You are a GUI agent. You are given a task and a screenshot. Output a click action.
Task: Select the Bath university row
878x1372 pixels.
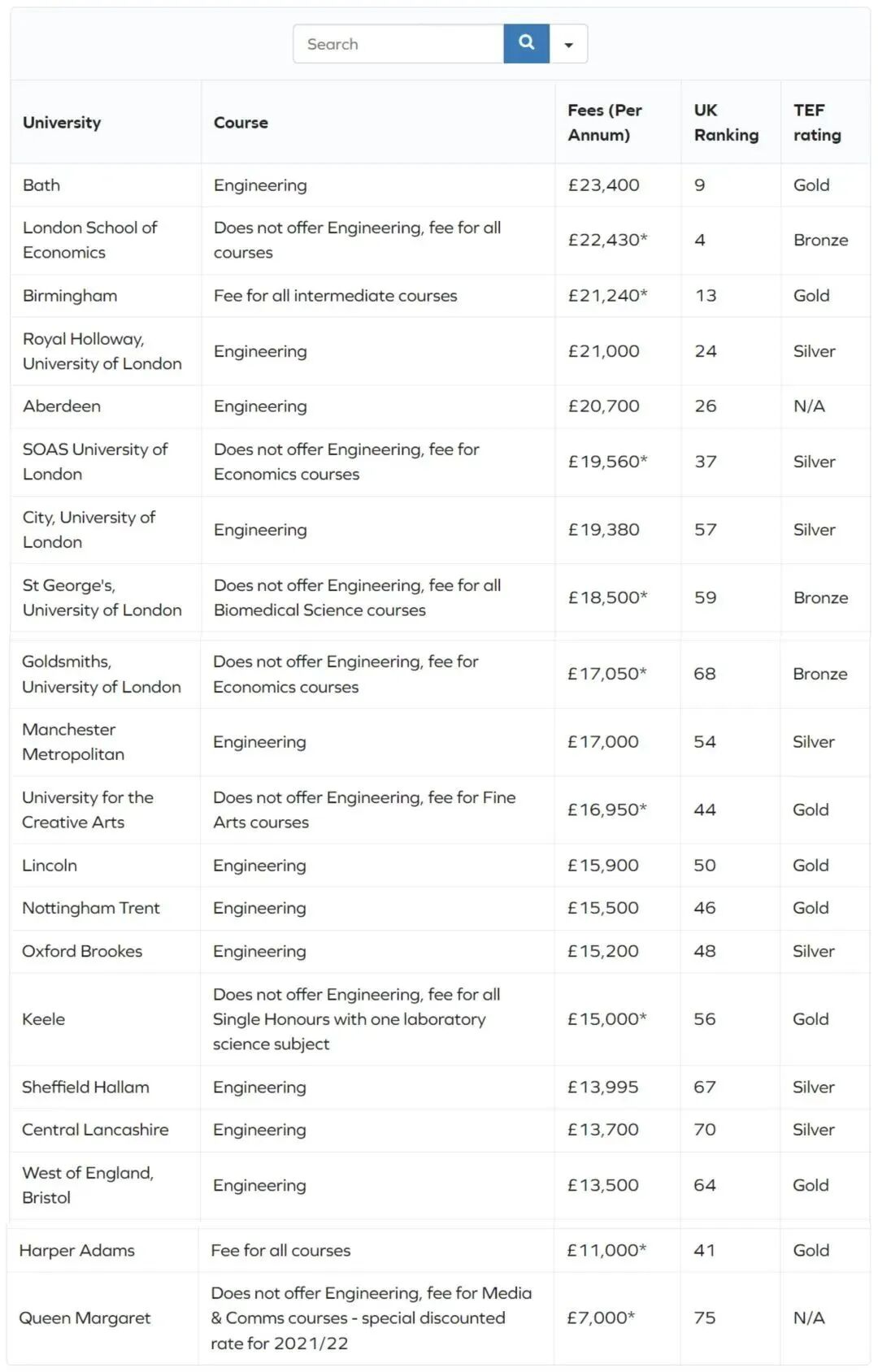tap(440, 185)
